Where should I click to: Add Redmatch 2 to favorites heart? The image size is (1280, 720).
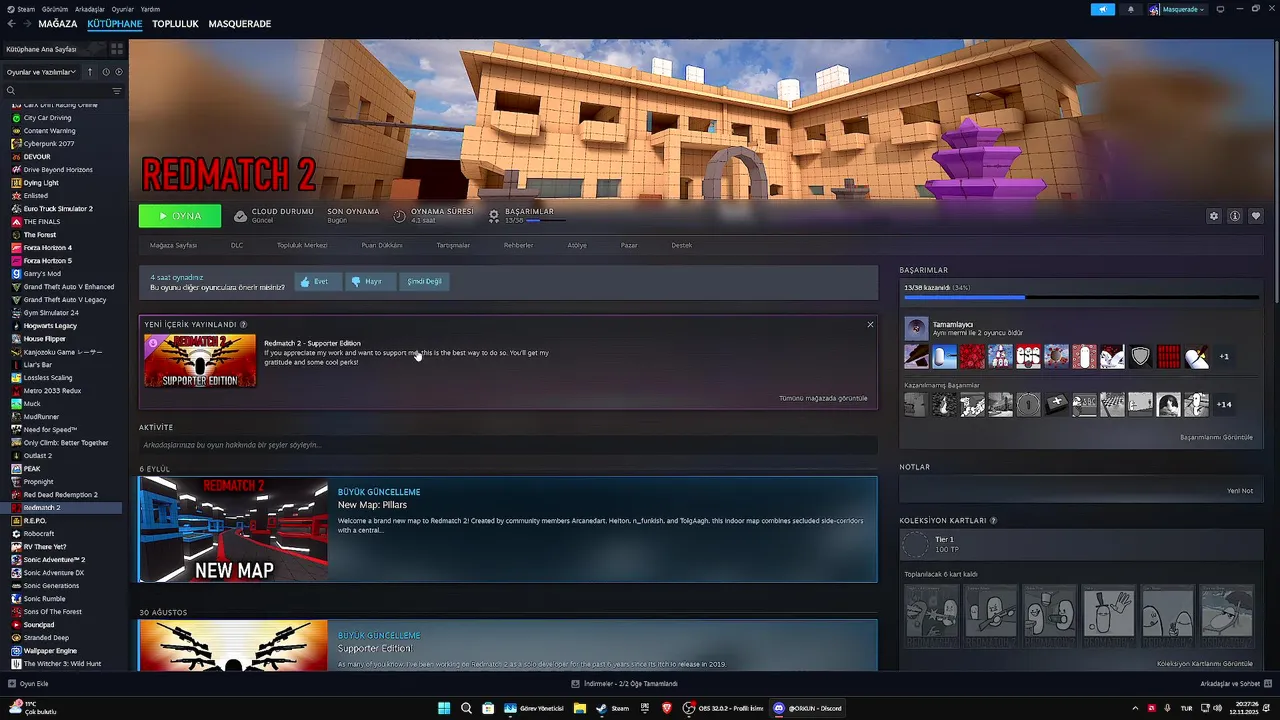tap(1256, 216)
